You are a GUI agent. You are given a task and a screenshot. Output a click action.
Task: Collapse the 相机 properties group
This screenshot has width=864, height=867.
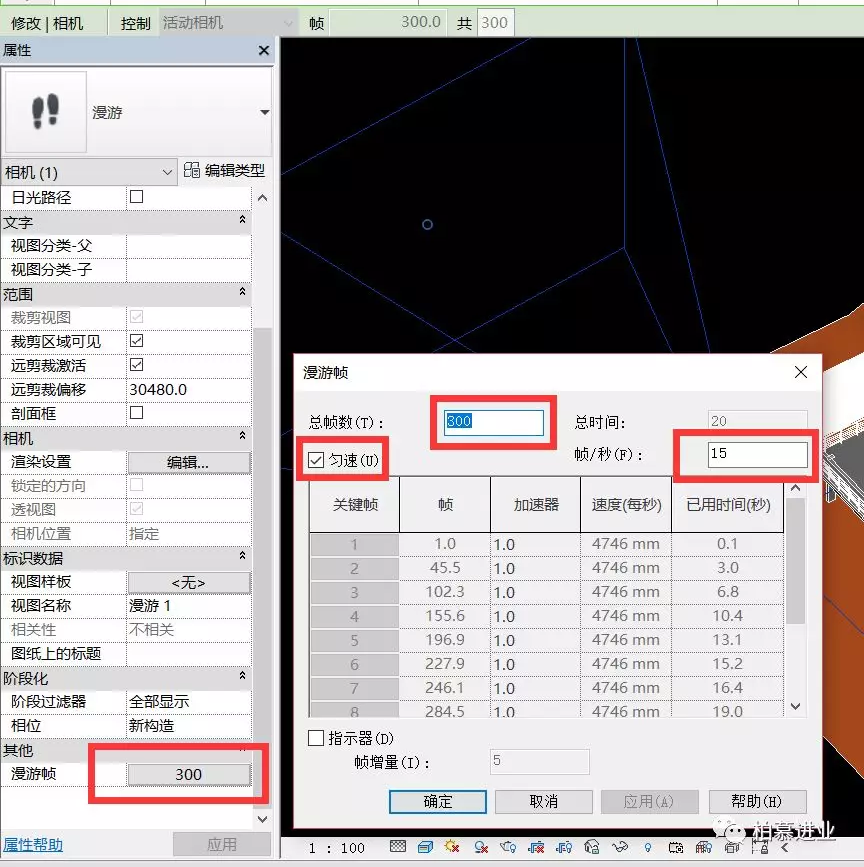click(242, 436)
